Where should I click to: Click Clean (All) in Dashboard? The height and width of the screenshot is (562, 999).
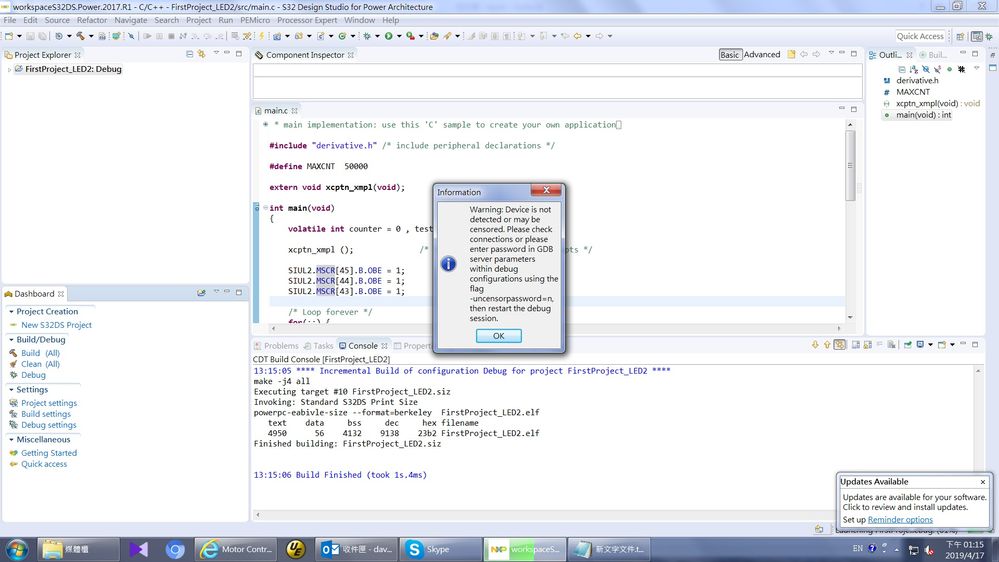tap(40, 364)
